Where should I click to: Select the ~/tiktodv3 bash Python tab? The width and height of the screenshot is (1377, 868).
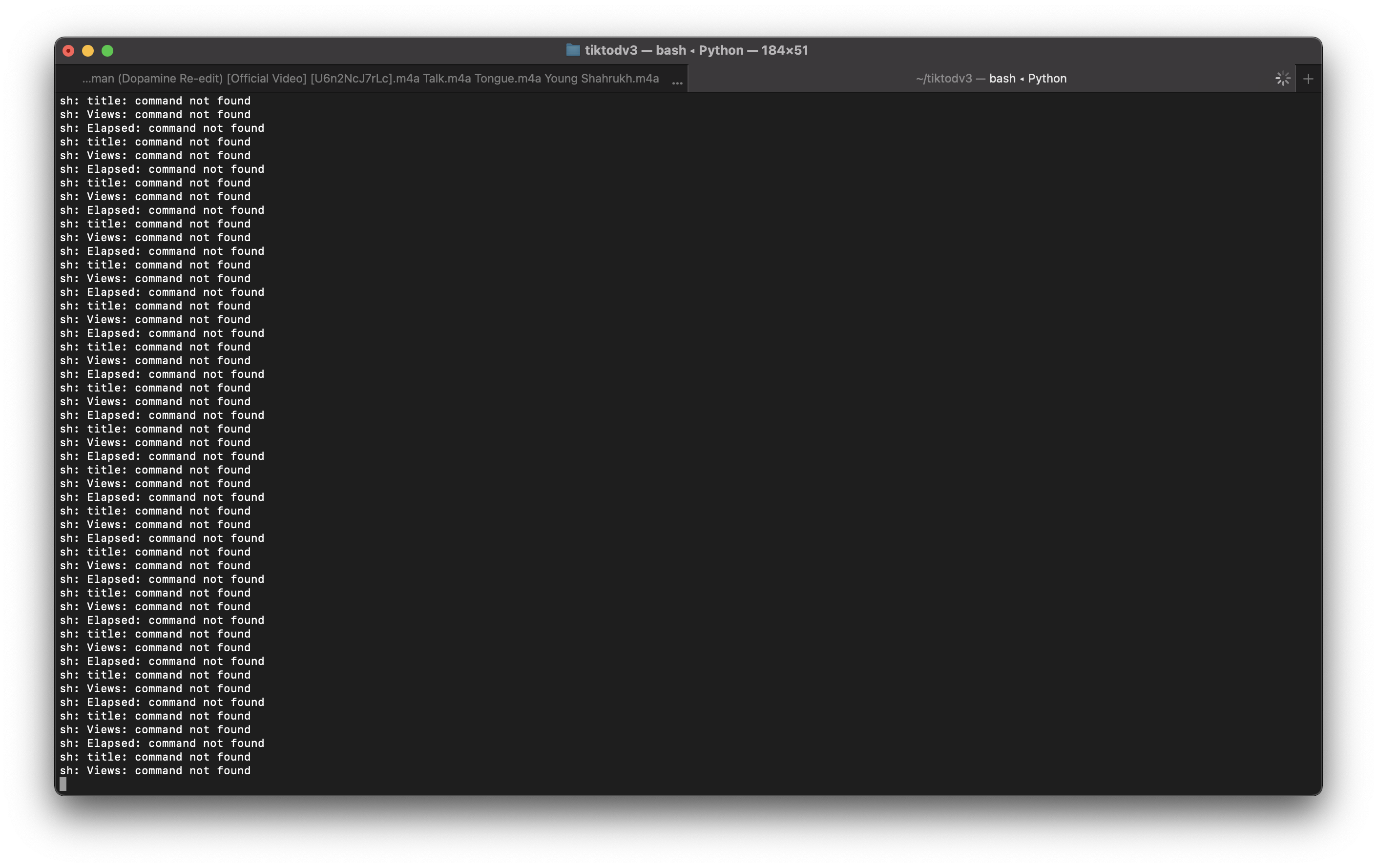[x=991, y=79]
